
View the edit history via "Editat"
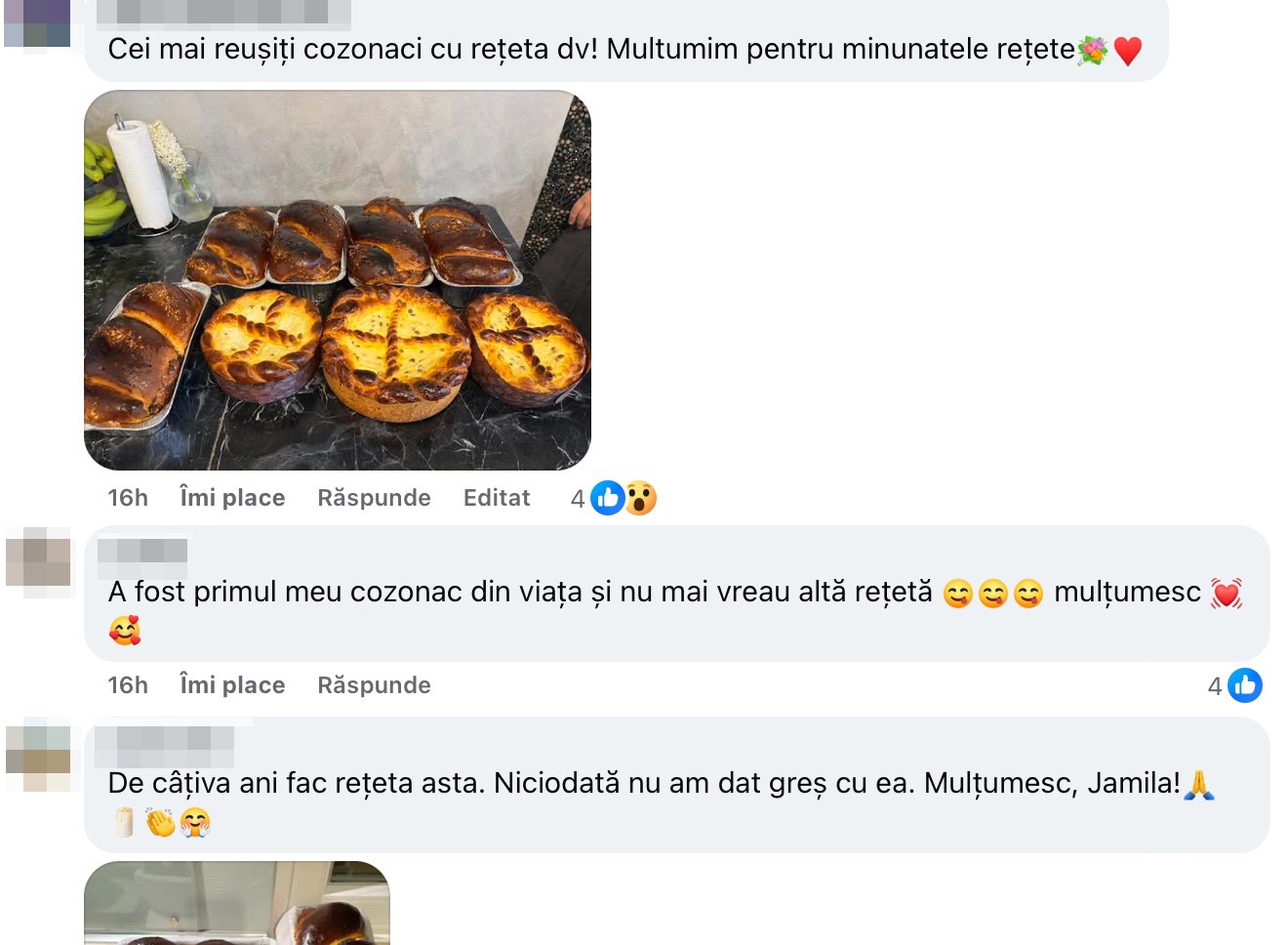click(497, 498)
